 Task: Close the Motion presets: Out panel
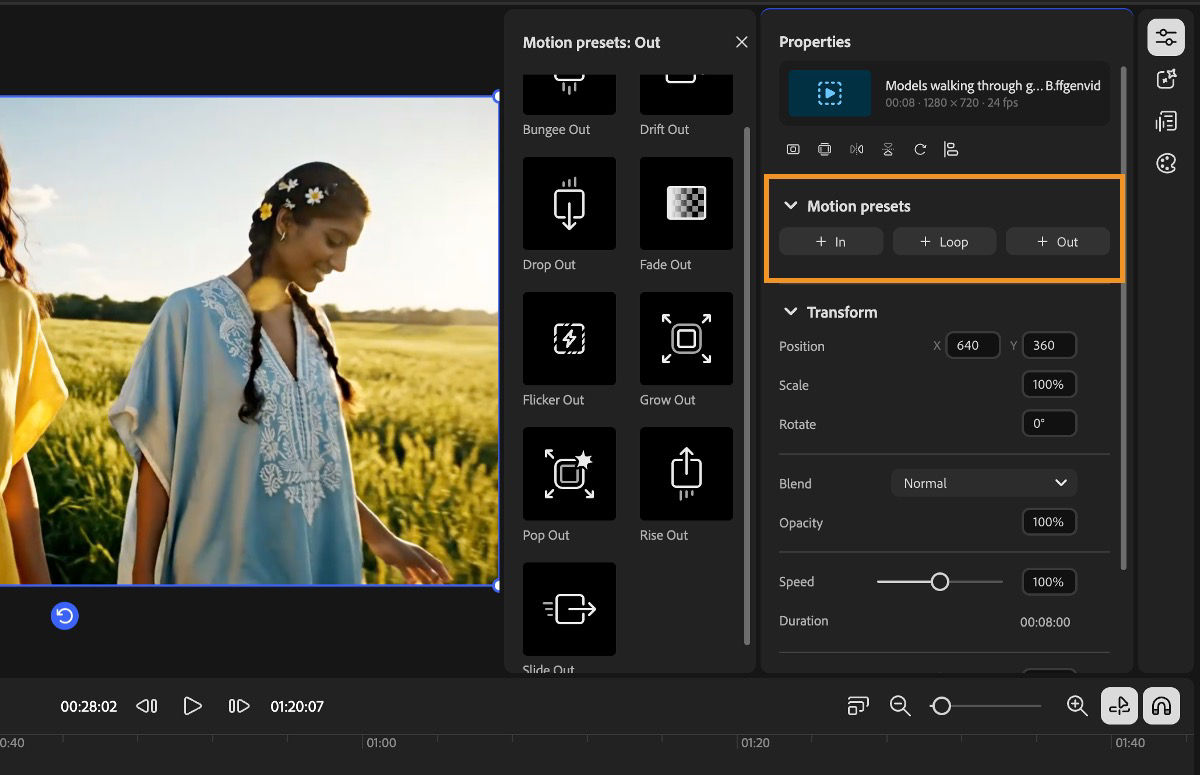coord(741,42)
